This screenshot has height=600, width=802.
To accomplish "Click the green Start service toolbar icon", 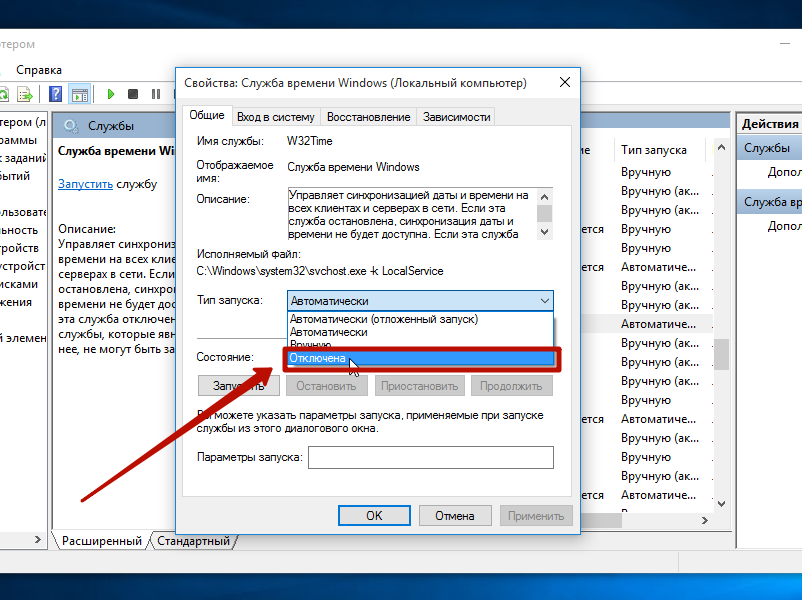I will pyautogui.click(x=110, y=94).
